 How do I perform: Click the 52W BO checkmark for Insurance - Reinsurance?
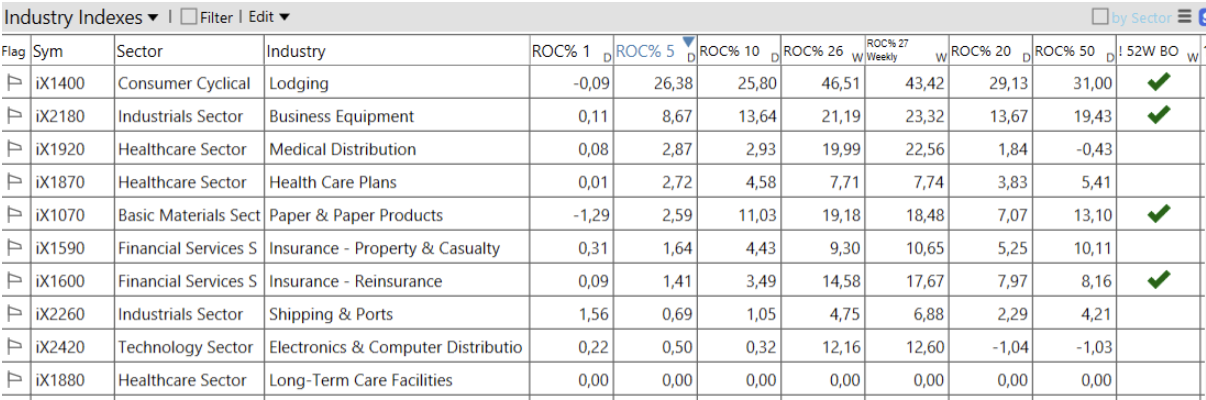pos(1159,281)
